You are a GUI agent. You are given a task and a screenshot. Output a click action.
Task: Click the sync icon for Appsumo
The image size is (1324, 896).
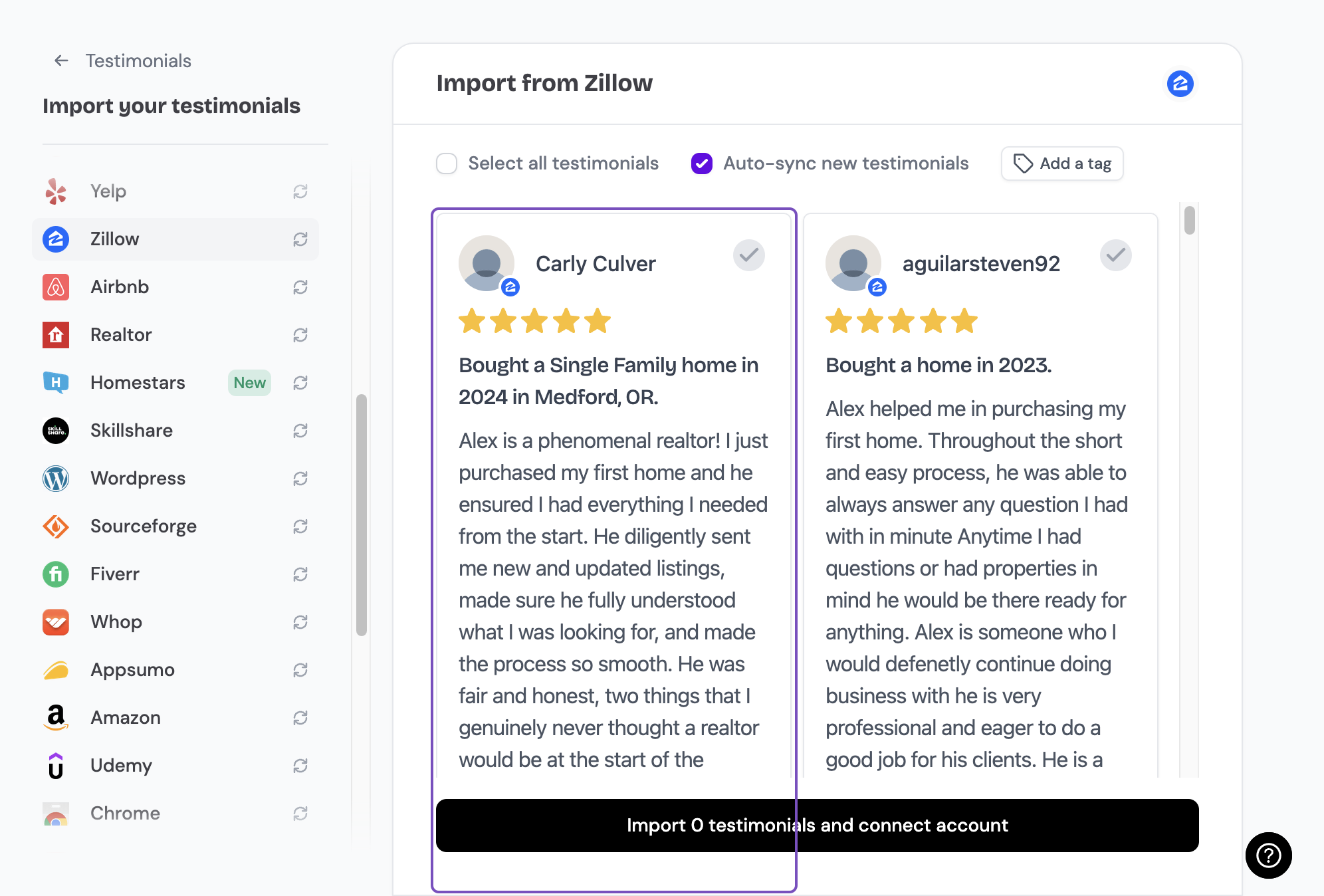(300, 670)
